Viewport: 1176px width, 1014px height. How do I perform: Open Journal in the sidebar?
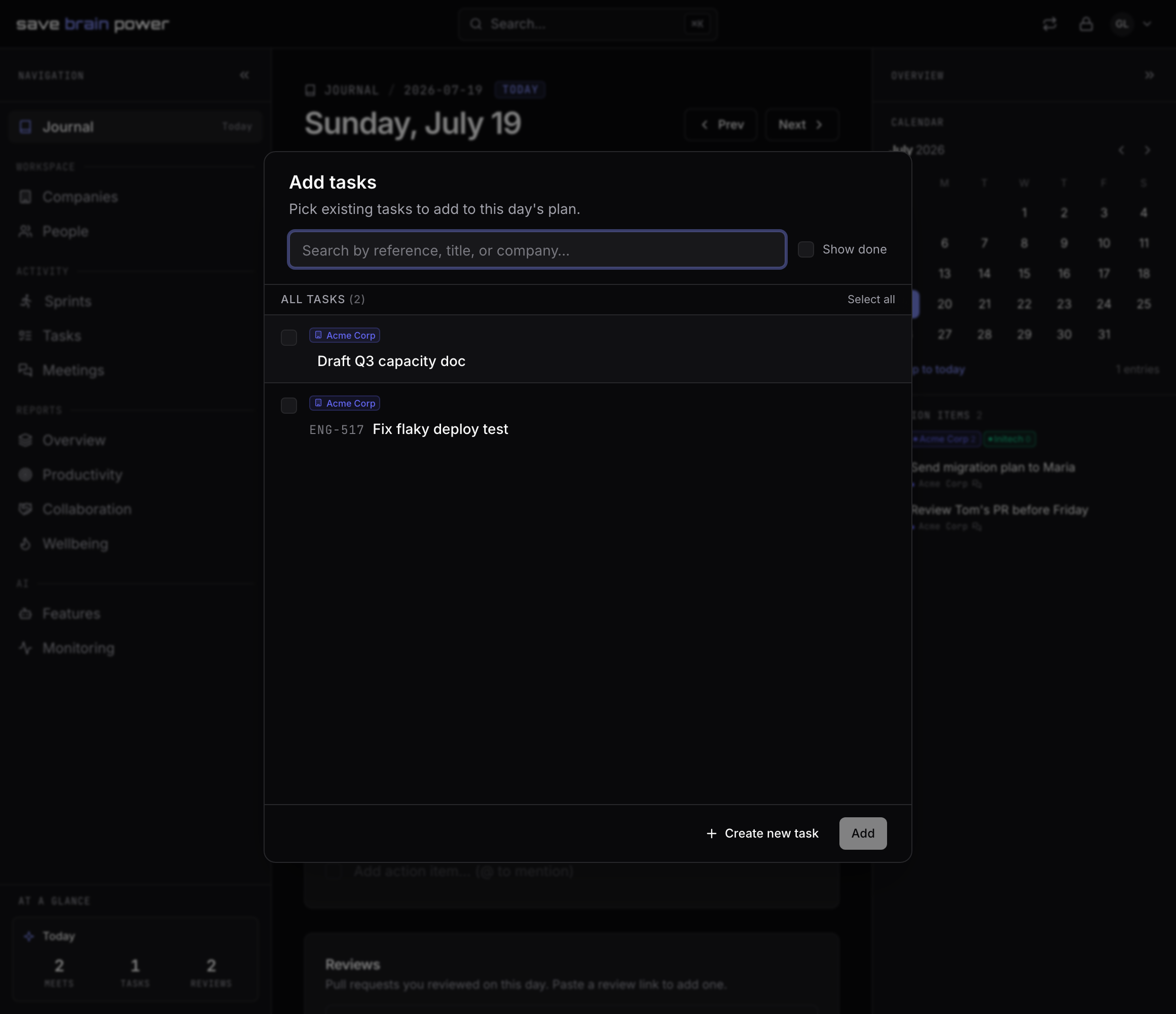(135, 127)
